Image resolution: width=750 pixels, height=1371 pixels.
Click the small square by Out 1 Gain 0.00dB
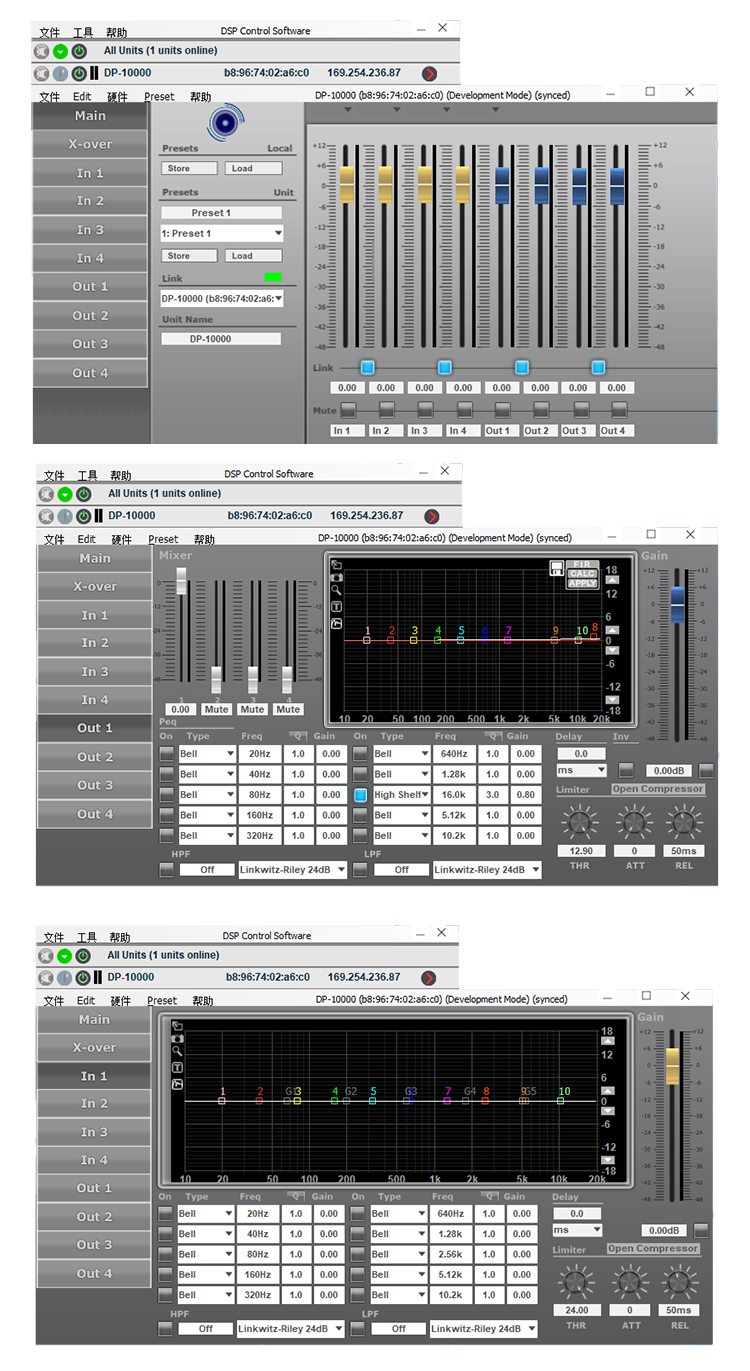pos(706,770)
